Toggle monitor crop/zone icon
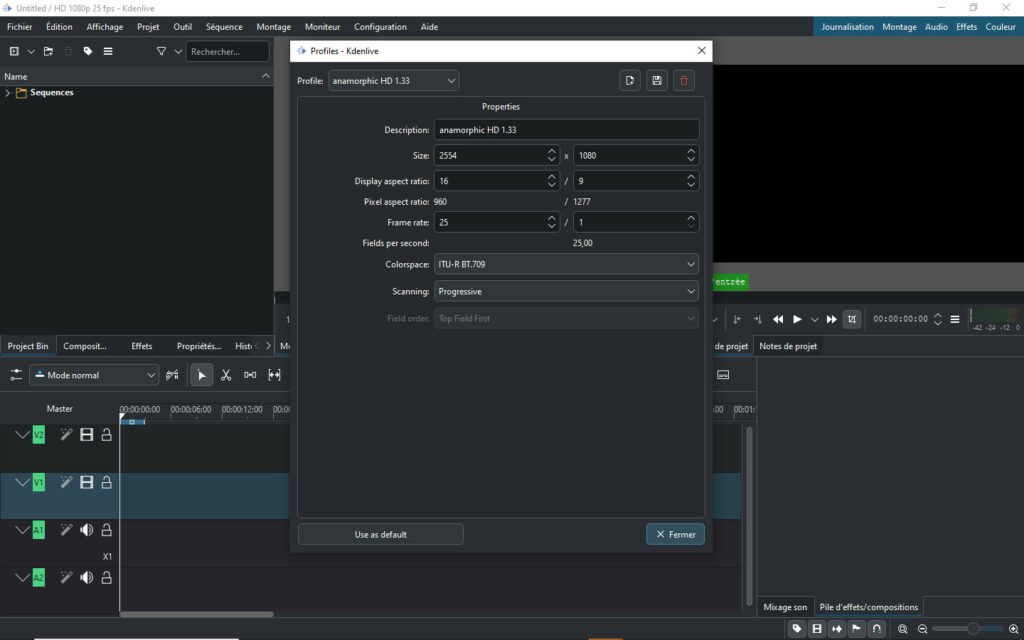Viewport: 1024px width, 640px height. pyautogui.click(x=852, y=319)
